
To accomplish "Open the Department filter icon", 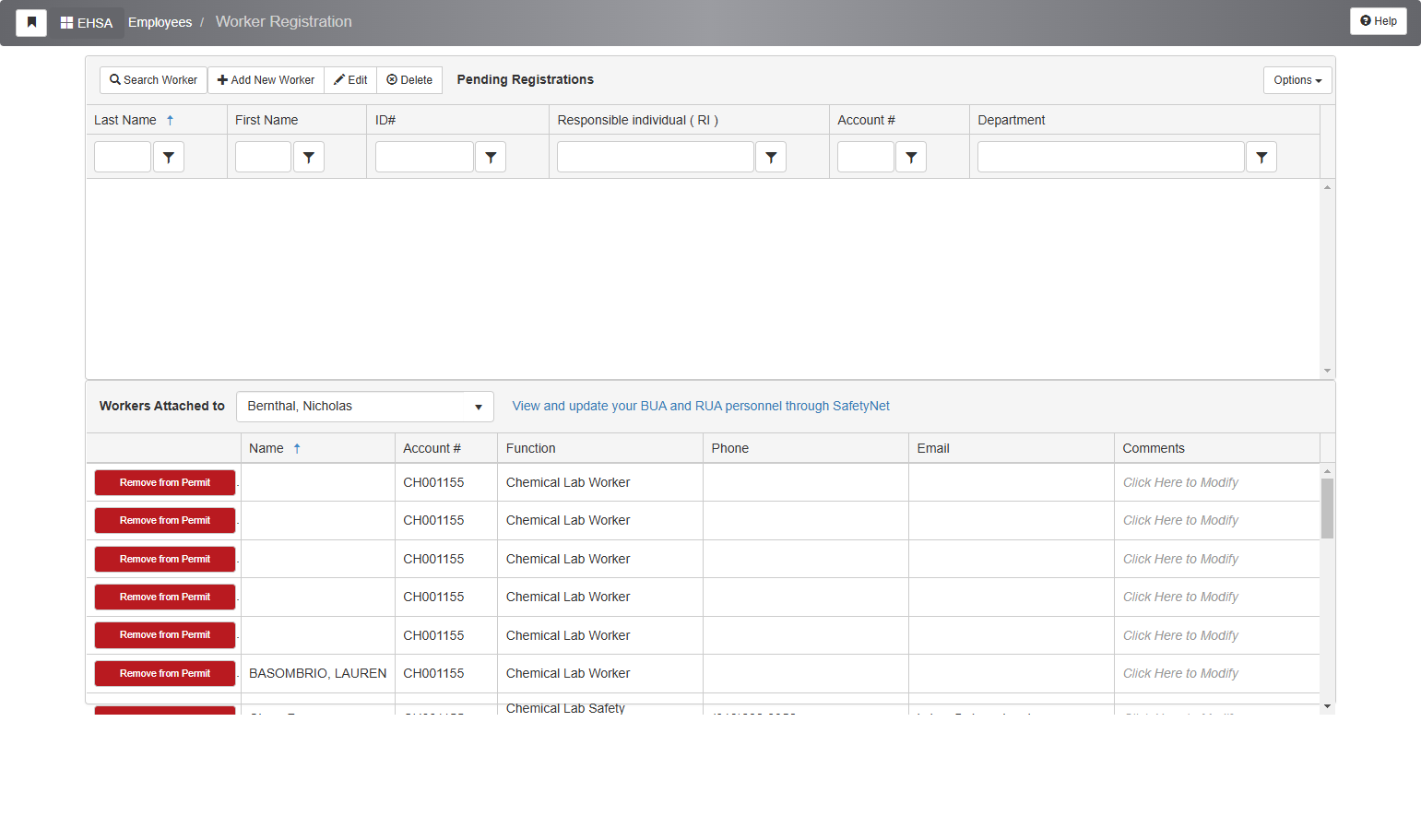I will [1261, 157].
